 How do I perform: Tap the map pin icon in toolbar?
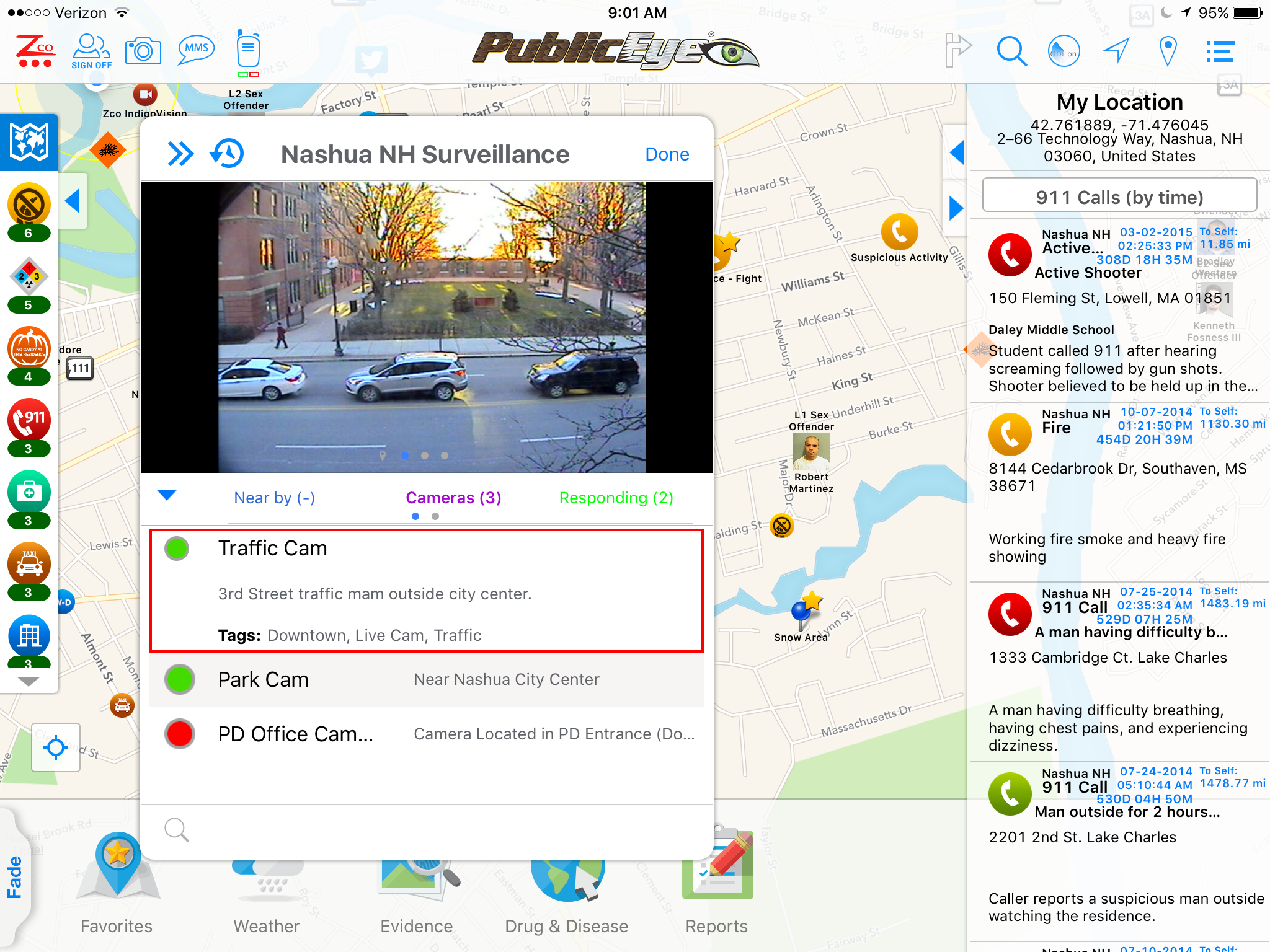pos(1168,51)
